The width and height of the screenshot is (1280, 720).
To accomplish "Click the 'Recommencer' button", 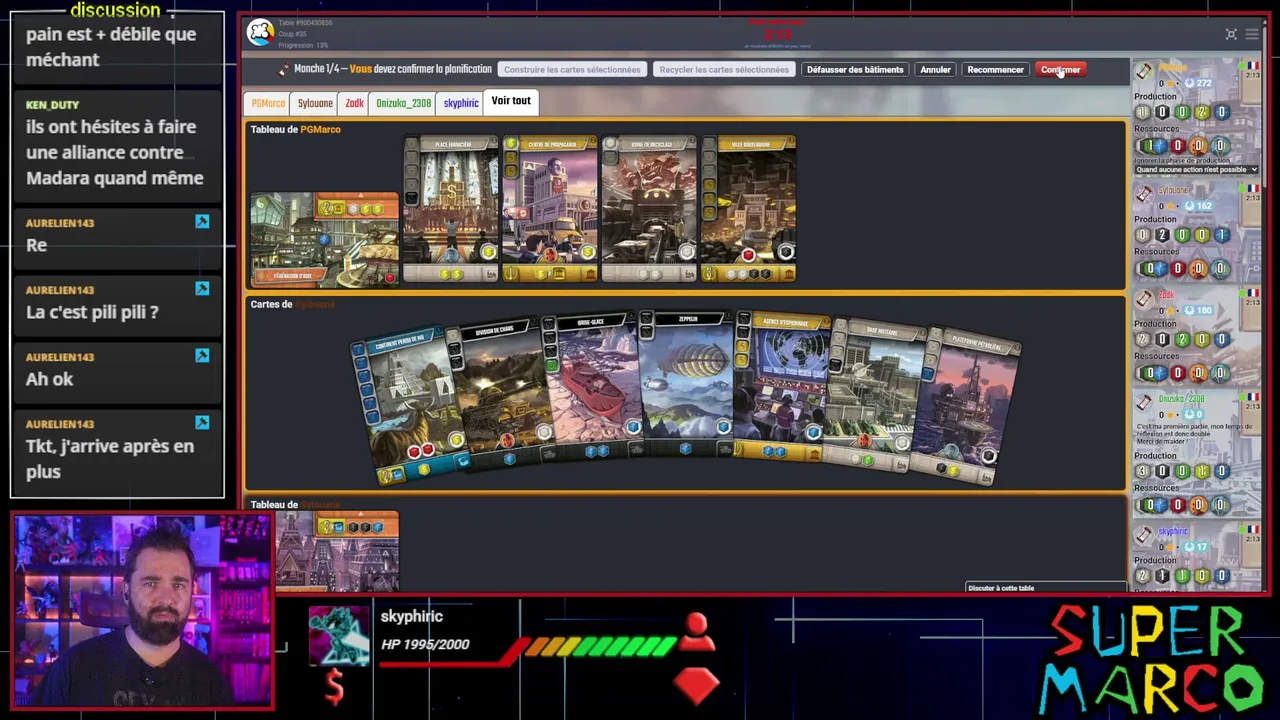I will [x=995, y=70].
